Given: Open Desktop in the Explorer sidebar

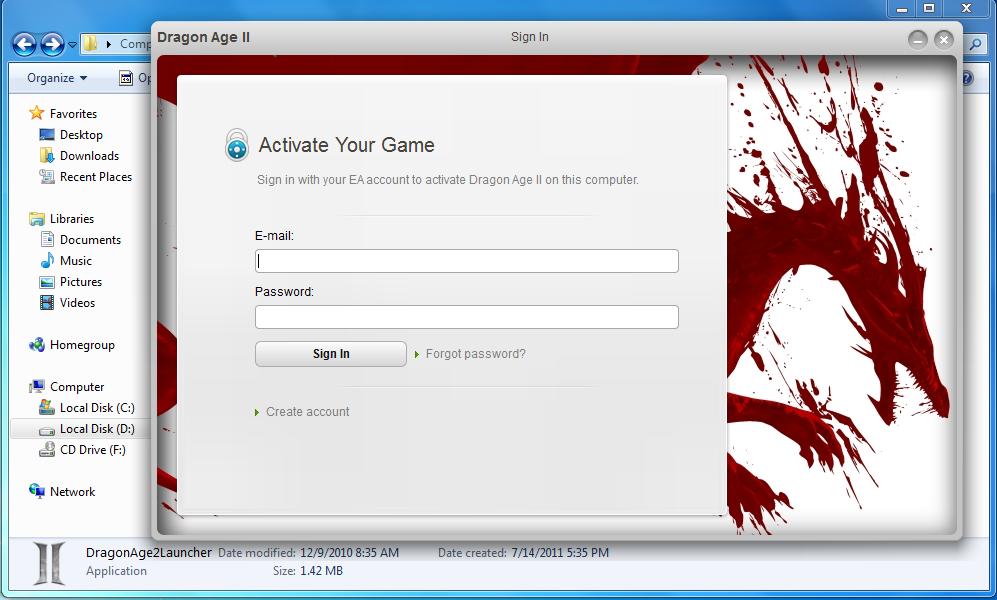Looking at the screenshot, I should (81, 135).
